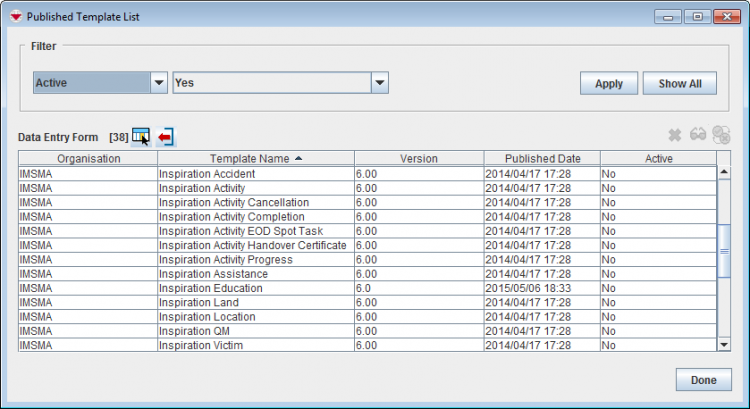
Task: Click the binoculars view icon
Action: (x=697, y=135)
